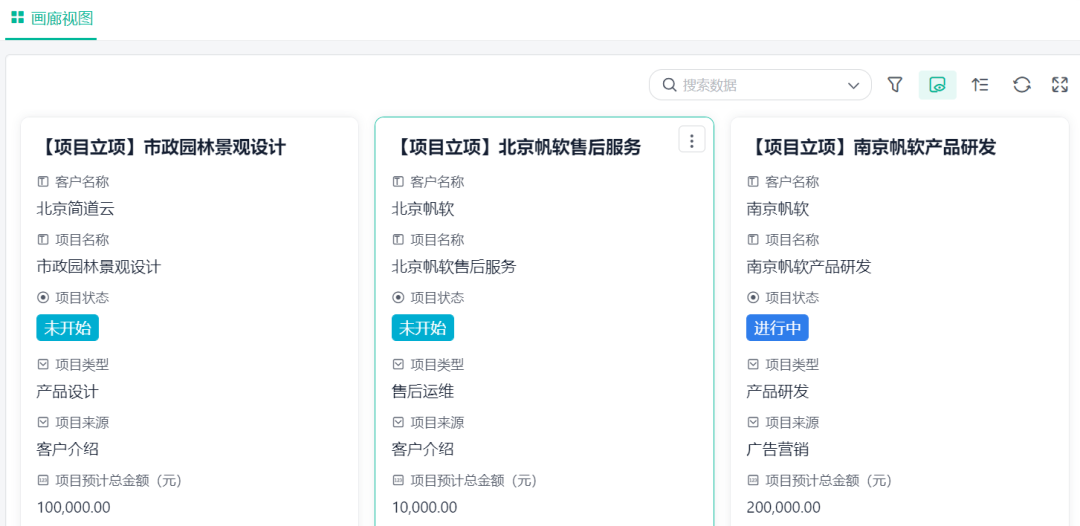
Task: Click 北京简道云 customer name value
Action: 76,209
